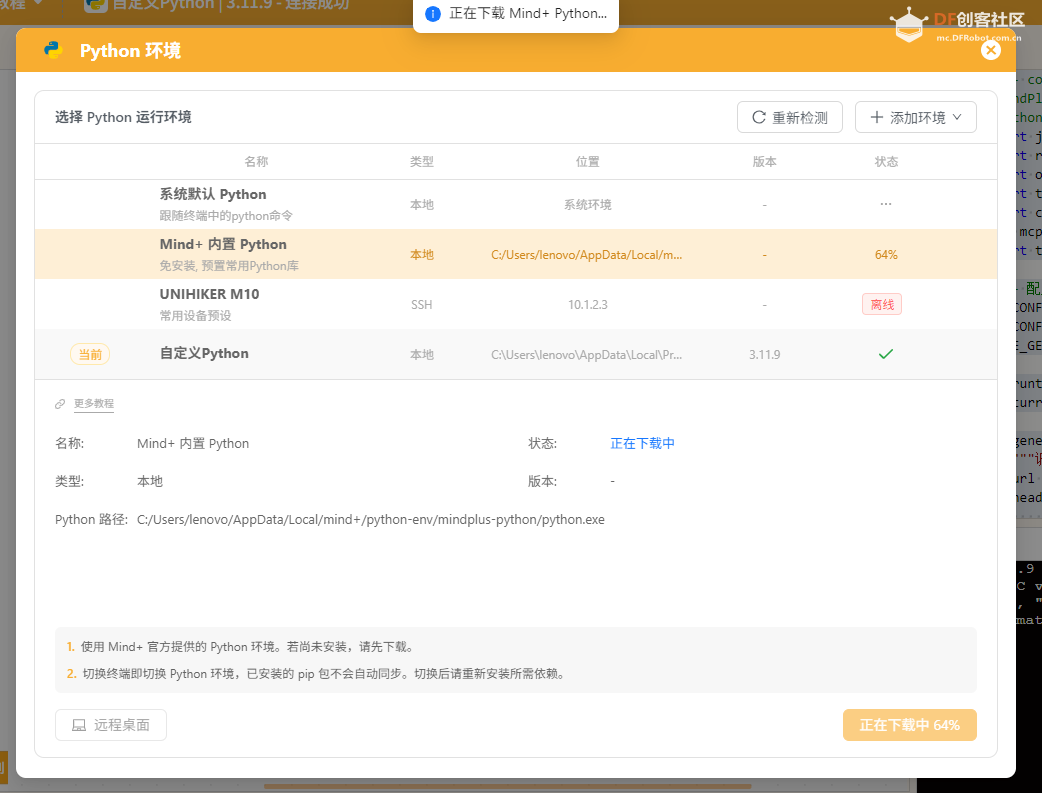Select the UNIHIKER M10 environment row
1042x793 pixels.
click(516, 304)
